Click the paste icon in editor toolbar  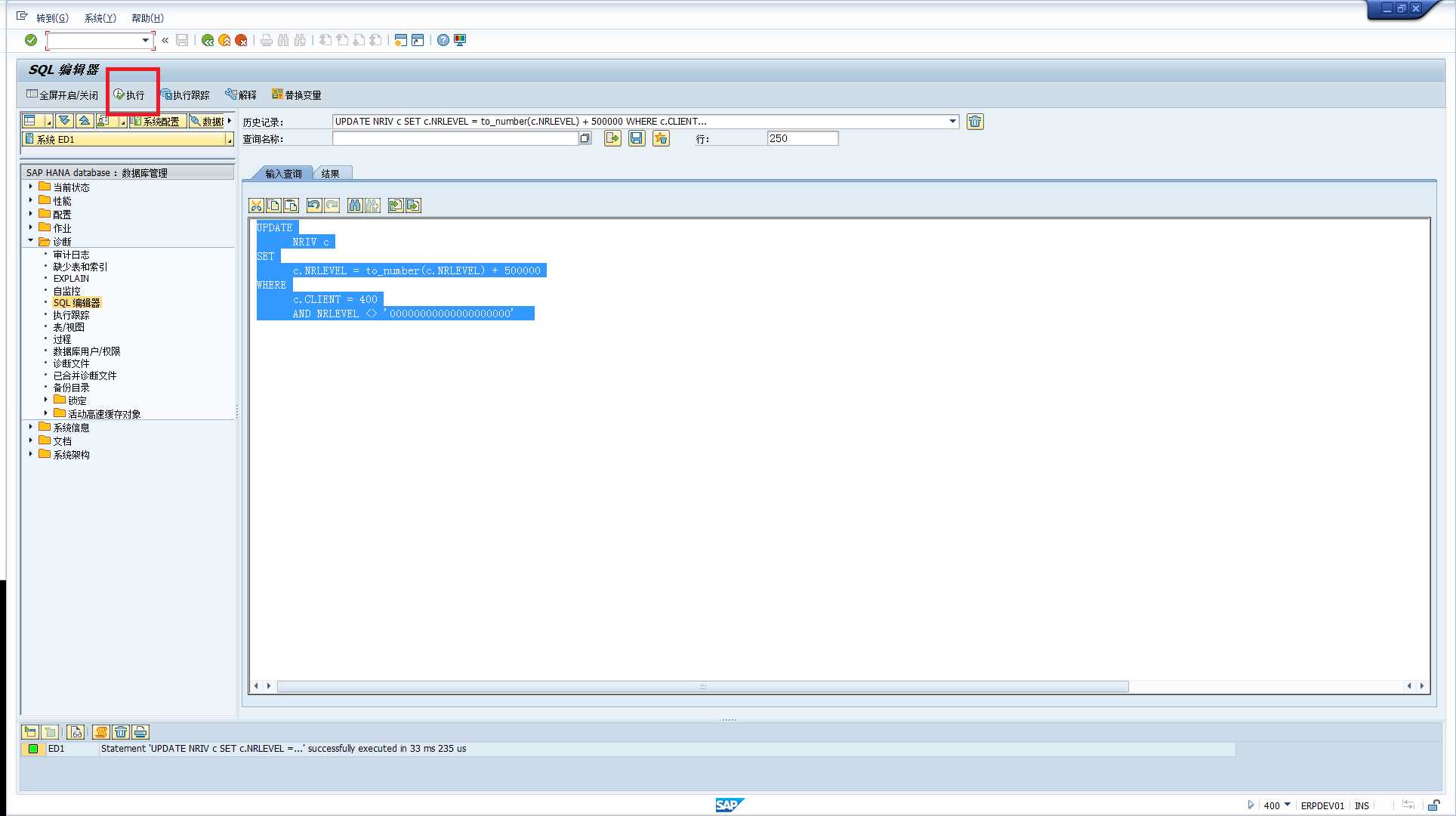(291, 206)
